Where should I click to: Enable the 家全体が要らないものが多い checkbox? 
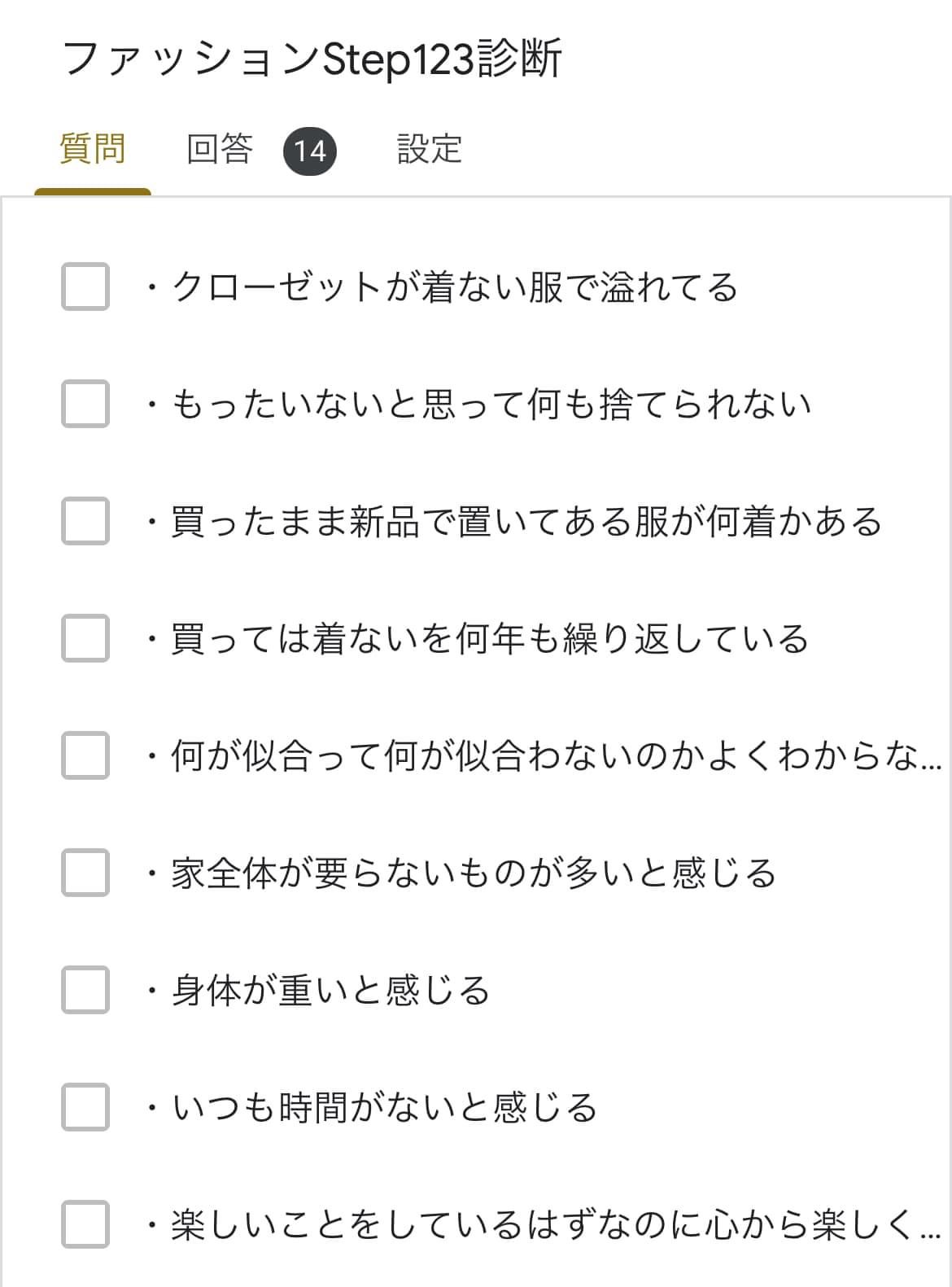click(85, 873)
